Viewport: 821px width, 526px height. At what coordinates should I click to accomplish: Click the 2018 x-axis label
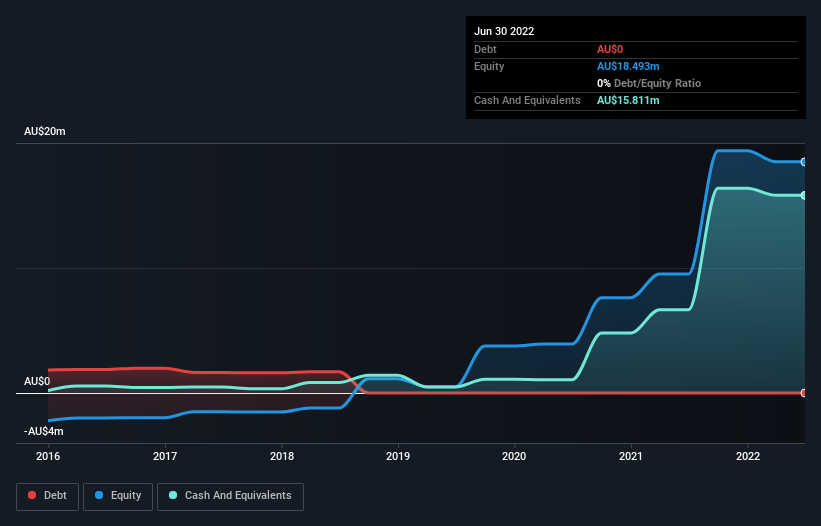pos(282,456)
